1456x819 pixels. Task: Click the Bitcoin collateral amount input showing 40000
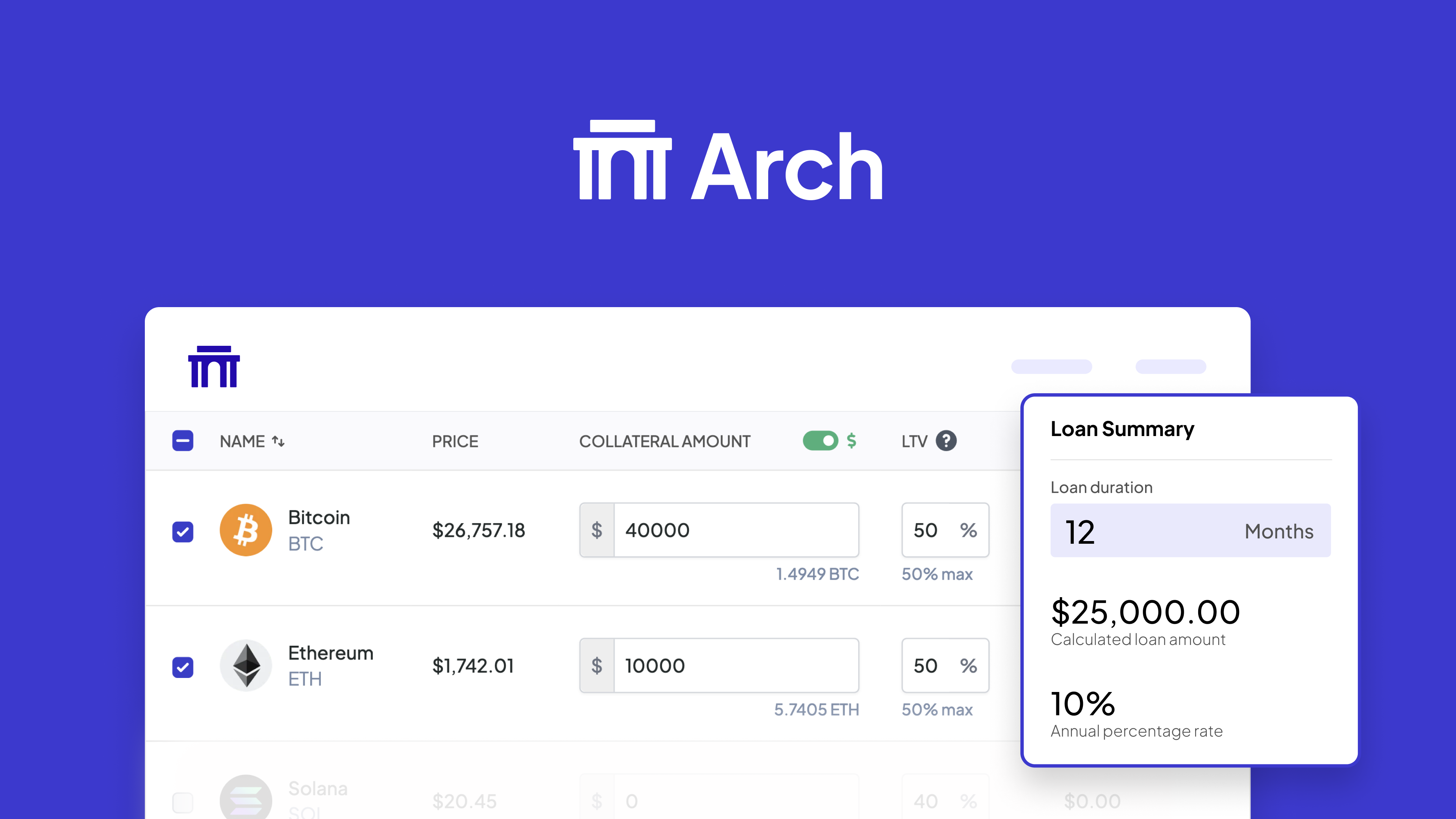735,530
